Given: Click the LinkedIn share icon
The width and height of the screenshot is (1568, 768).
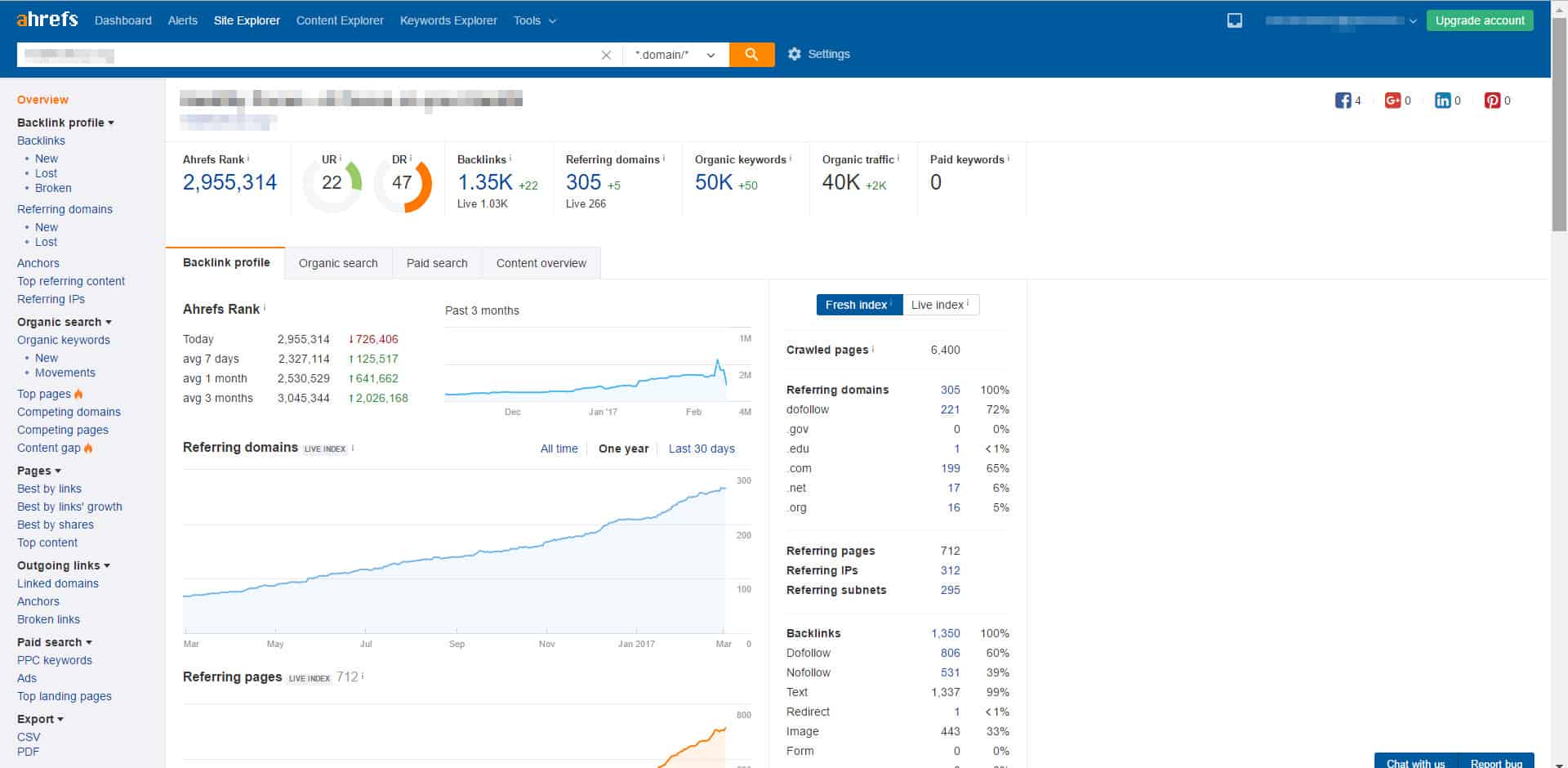Looking at the screenshot, I should point(1443,100).
